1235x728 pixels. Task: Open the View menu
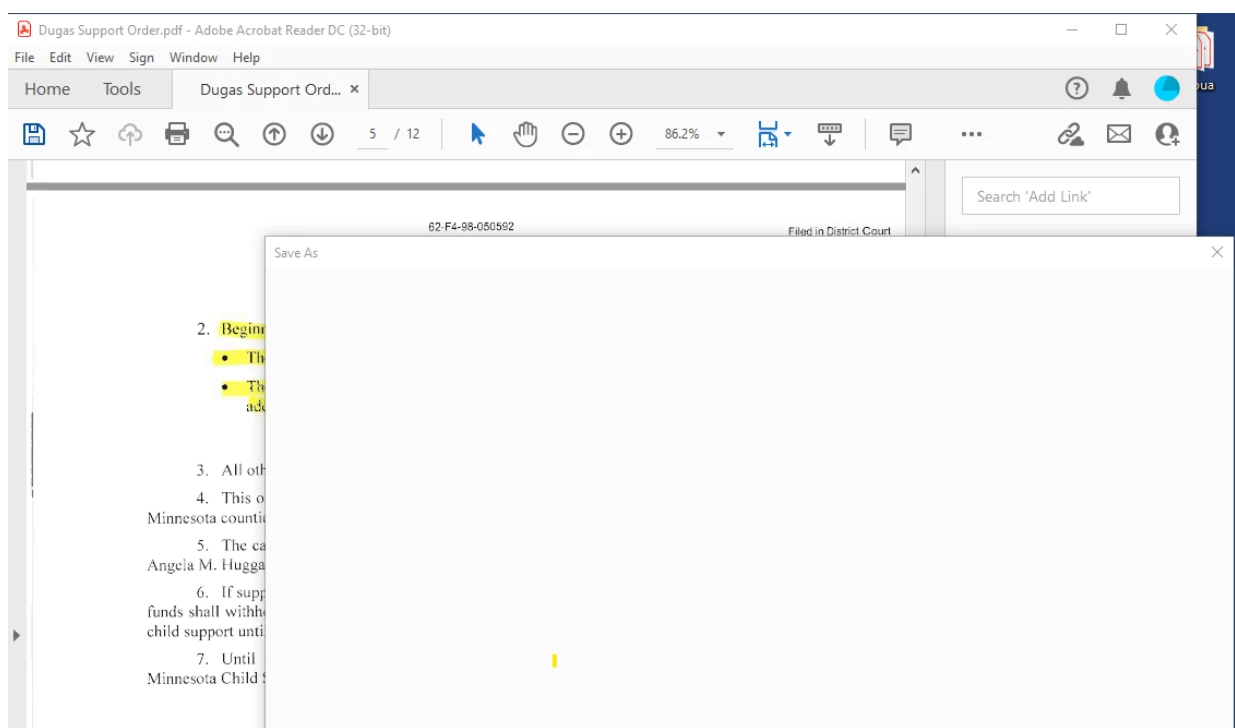click(x=100, y=57)
